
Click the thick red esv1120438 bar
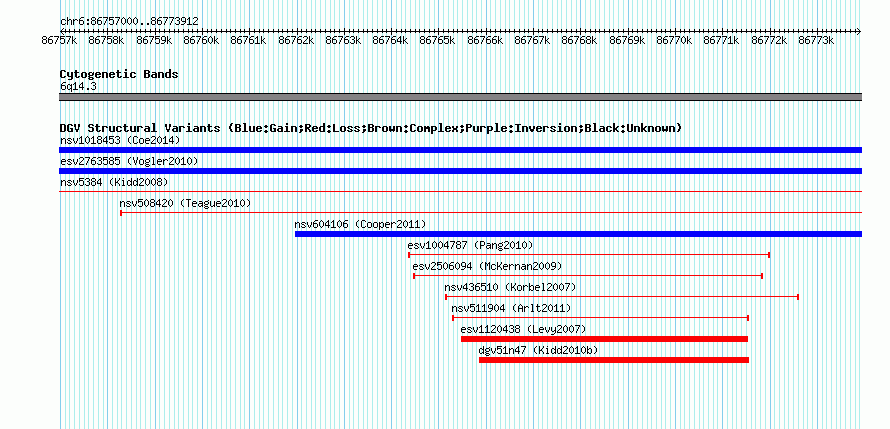click(x=604, y=339)
